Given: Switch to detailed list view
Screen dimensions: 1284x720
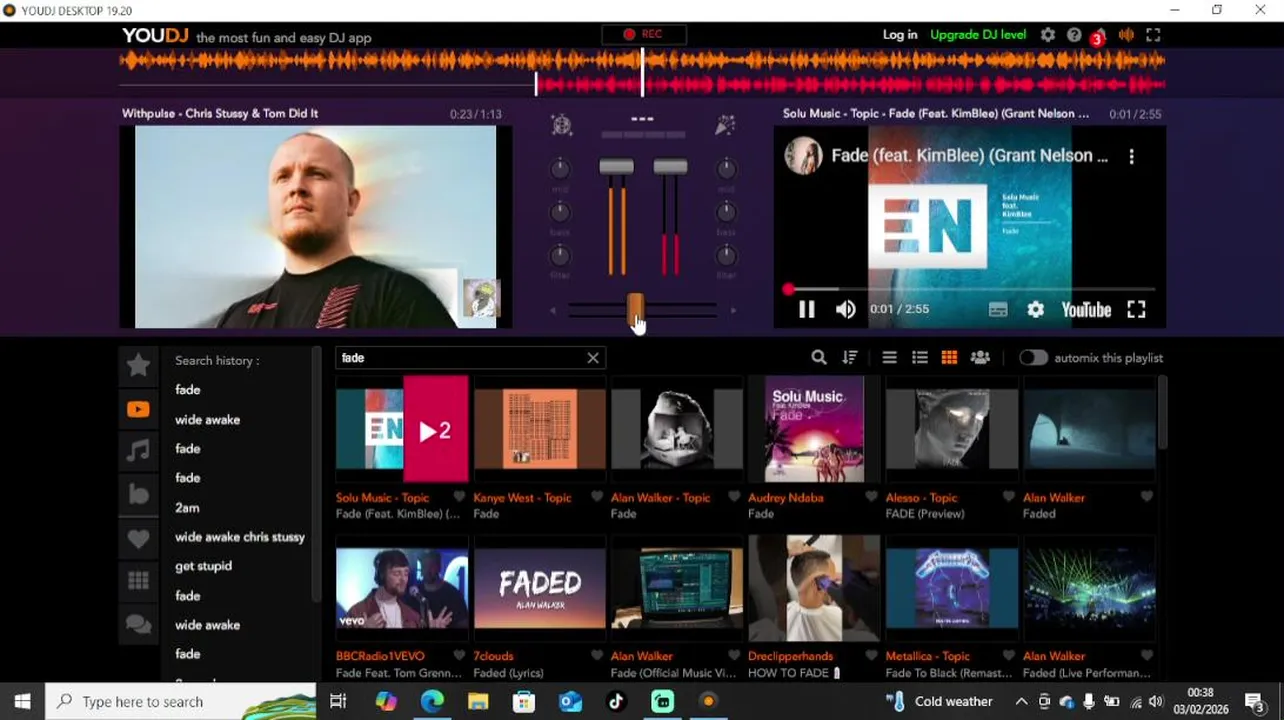Looking at the screenshot, I should [920, 358].
